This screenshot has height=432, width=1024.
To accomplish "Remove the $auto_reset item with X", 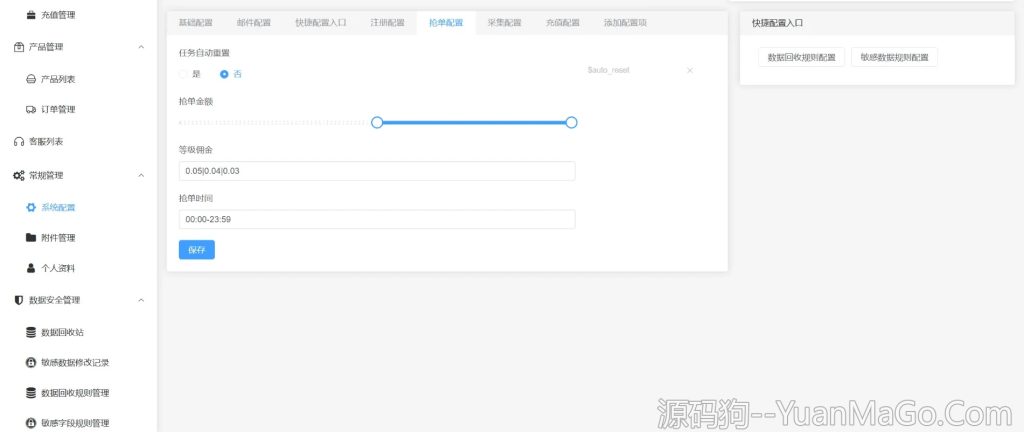I will tap(690, 70).
